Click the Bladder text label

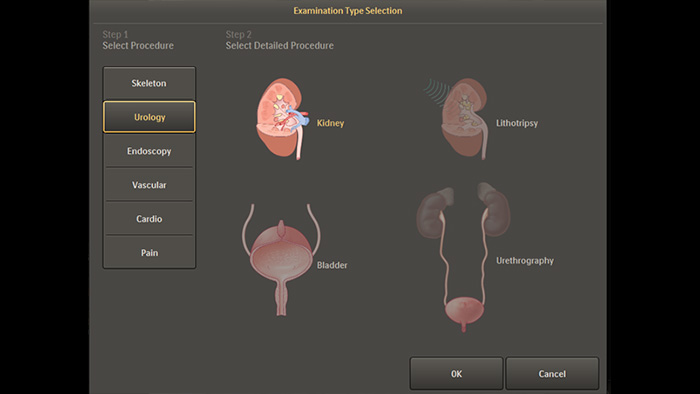332,265
